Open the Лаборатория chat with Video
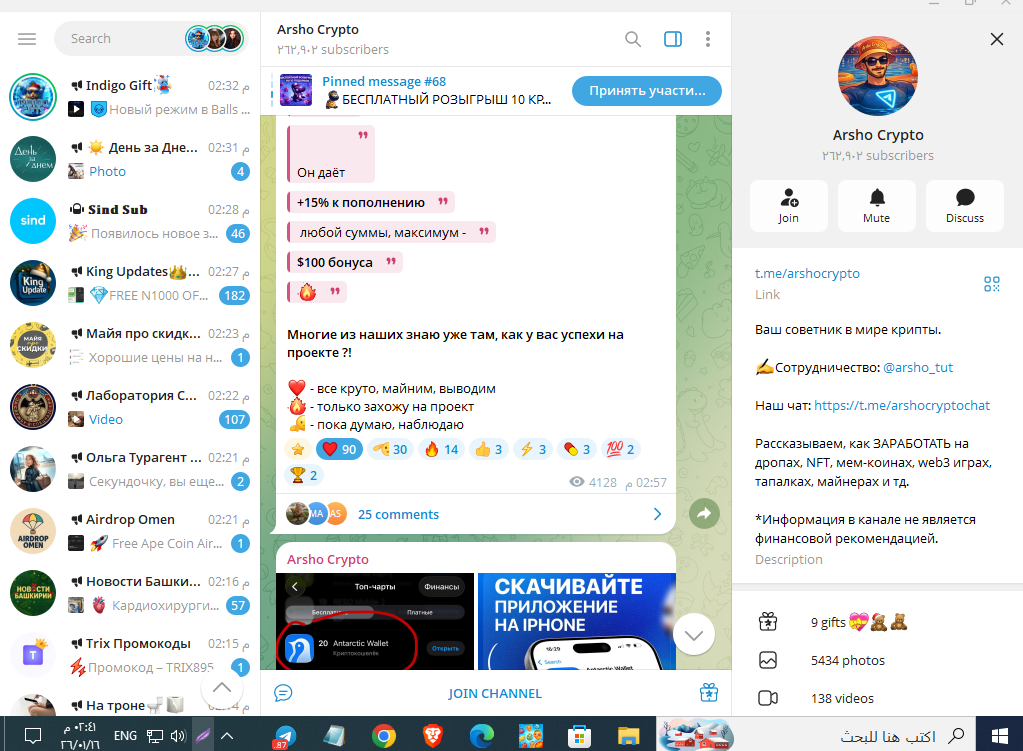Screen dimensions: 1023x751 pyautogui.click(x=130, y=407)
